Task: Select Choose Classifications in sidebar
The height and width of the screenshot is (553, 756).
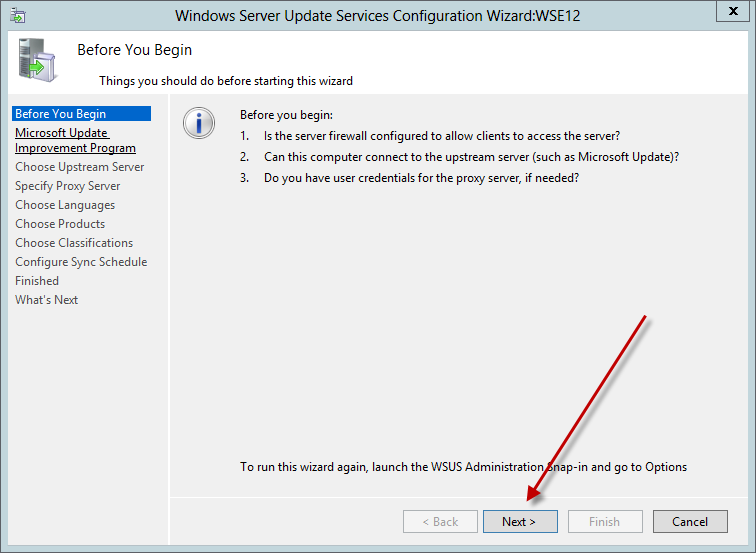Action: tap(74, 243)
